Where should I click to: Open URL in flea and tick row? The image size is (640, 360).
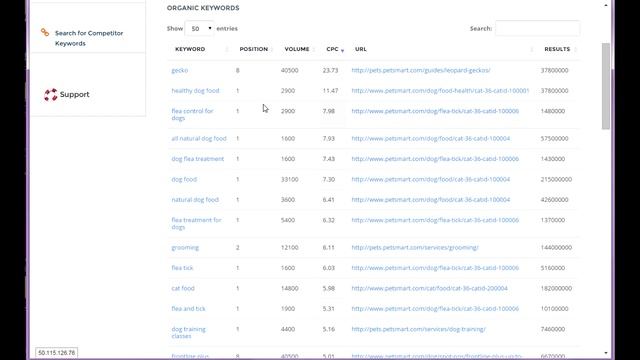pos(435,309)
